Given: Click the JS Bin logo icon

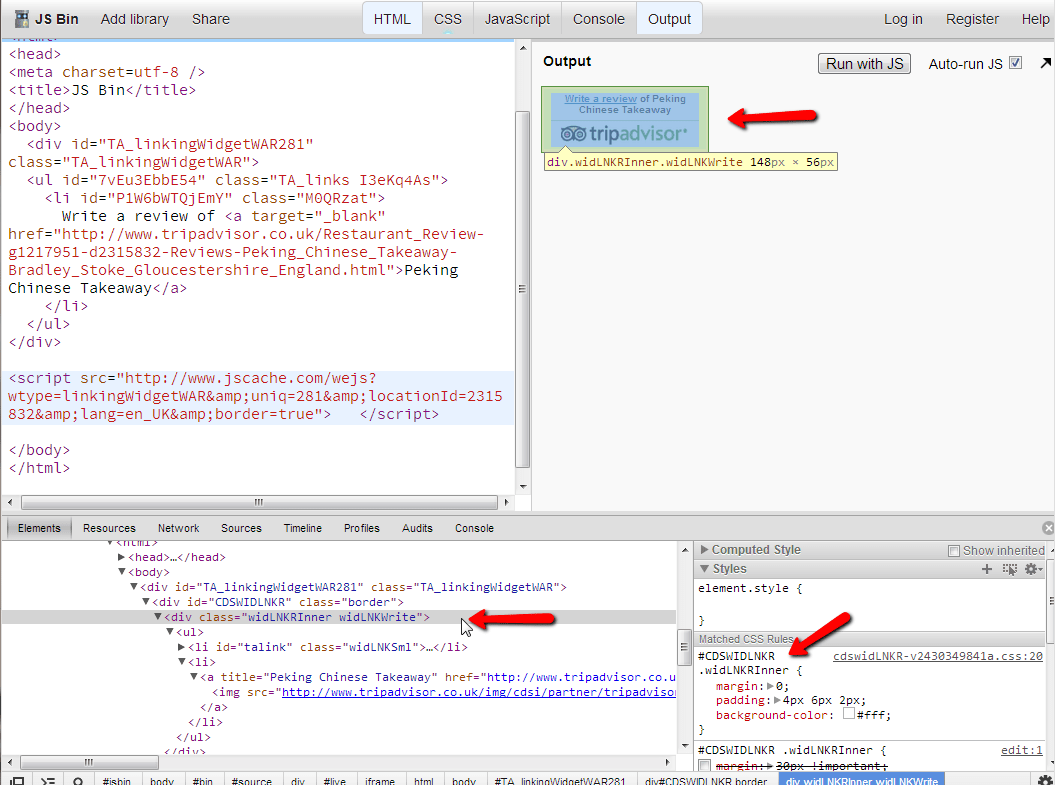Looking at the screenshot, I should tap(22, 19).
